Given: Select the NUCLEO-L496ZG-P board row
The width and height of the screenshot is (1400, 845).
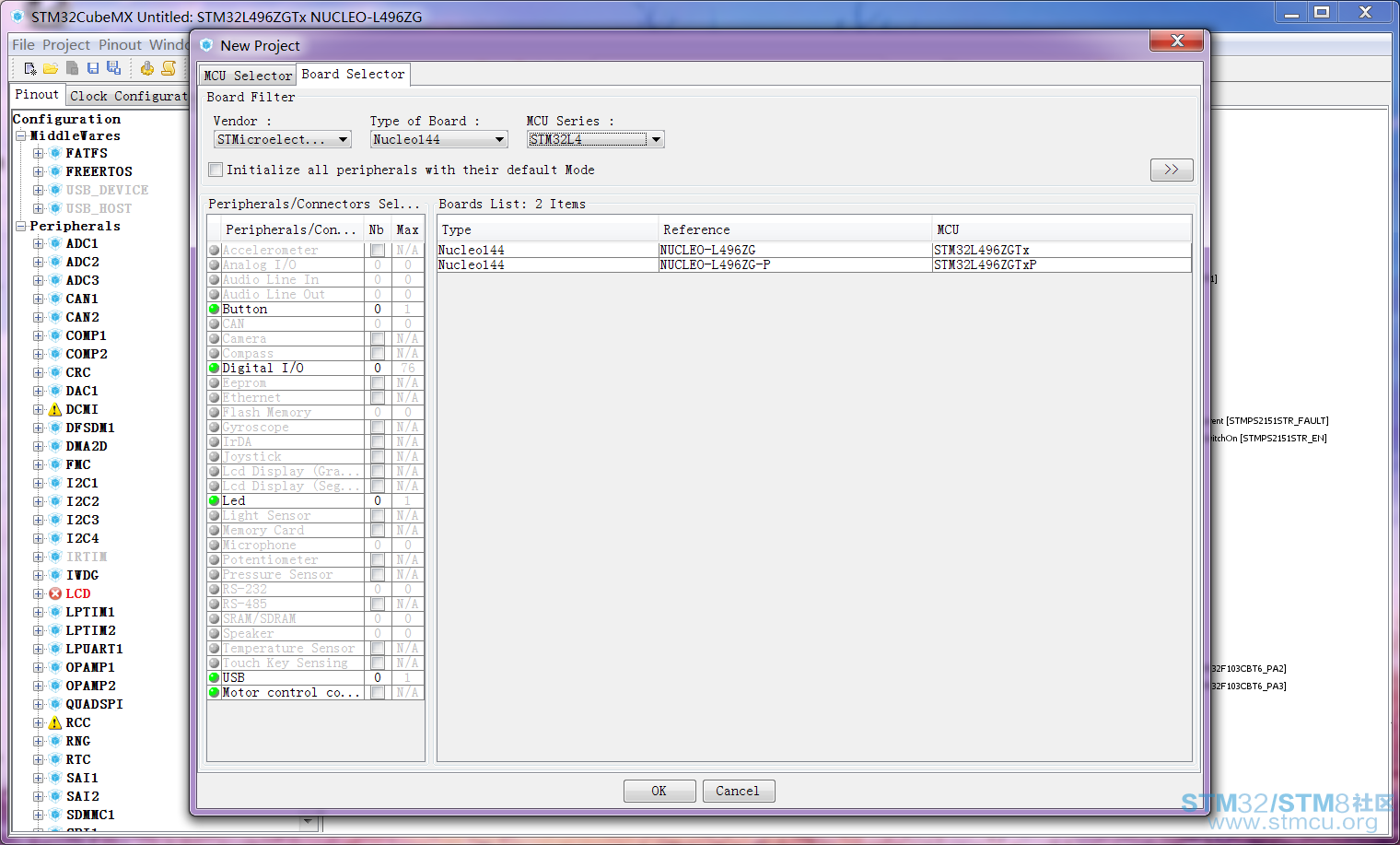Looking at the screenshot, I should point(814,265).
